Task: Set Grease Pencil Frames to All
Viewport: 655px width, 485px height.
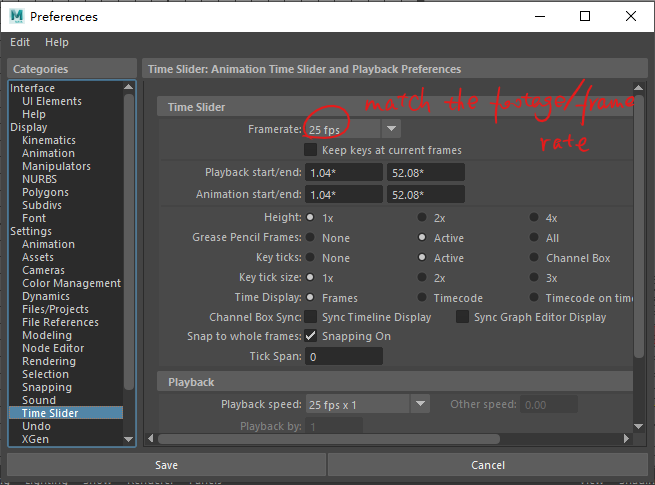Action: tap(534, 237)
